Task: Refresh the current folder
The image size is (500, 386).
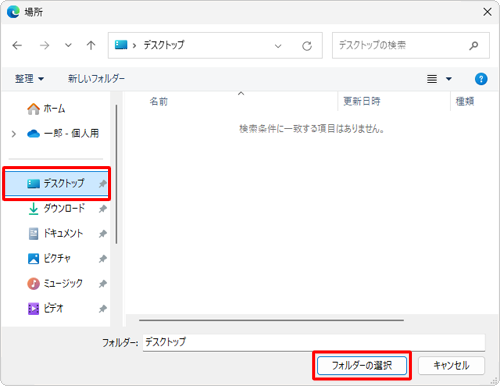Action: pos(307,46)
